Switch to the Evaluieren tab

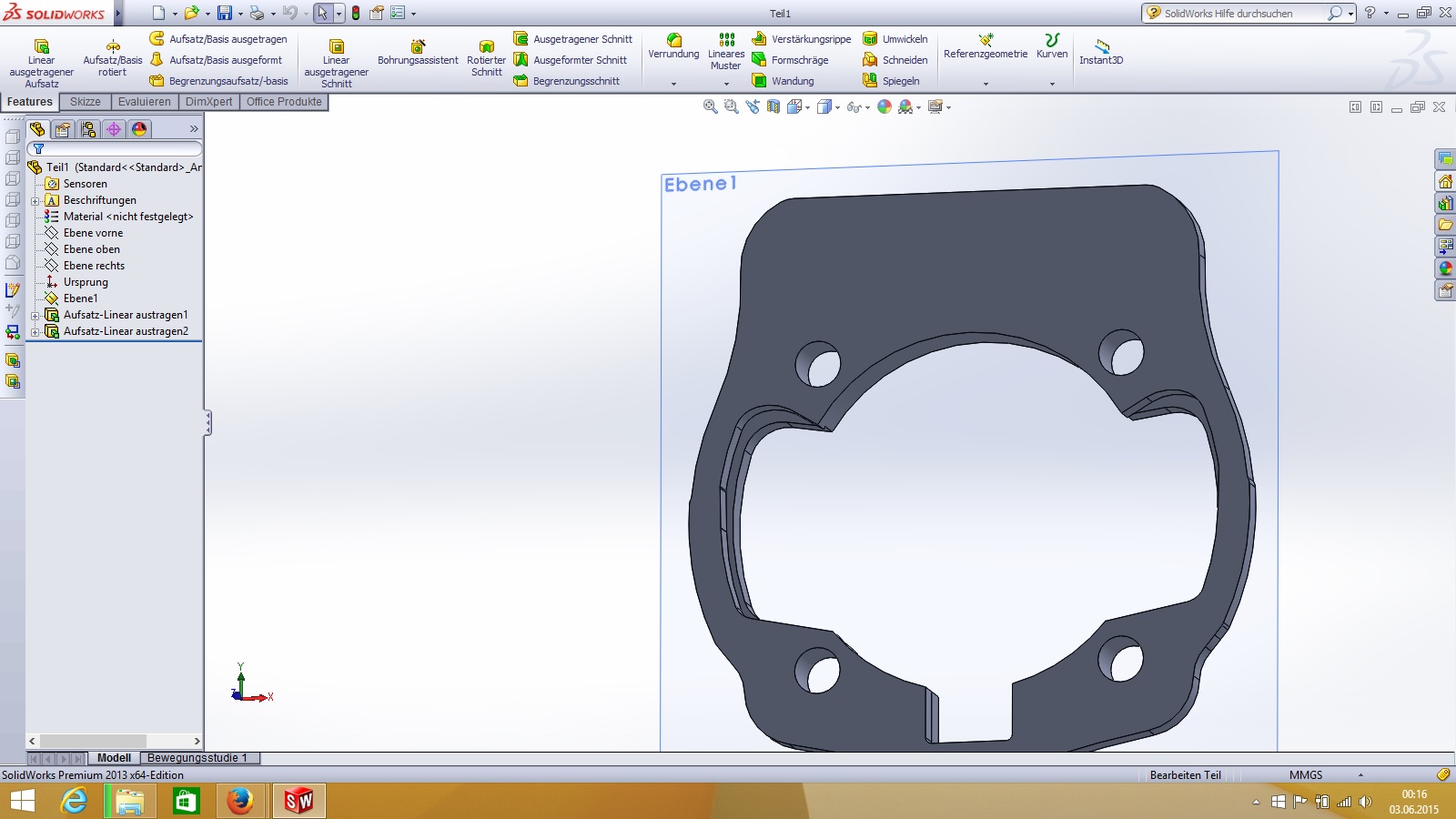pyautogui.click(x=144, y=102)
